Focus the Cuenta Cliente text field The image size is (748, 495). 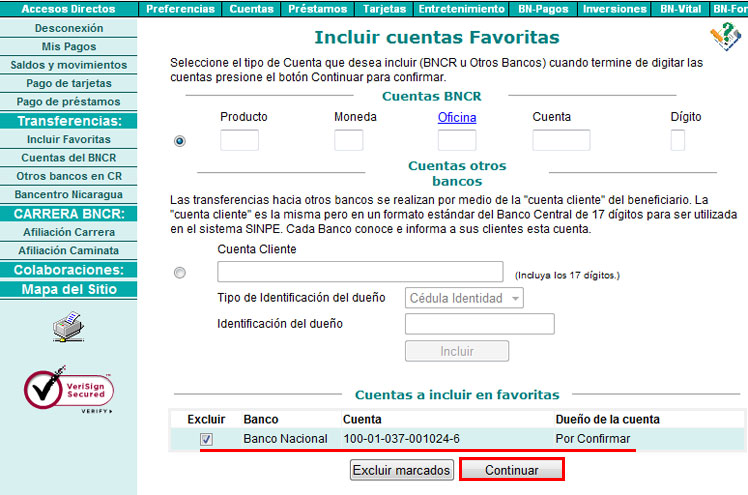pos(360,272)
